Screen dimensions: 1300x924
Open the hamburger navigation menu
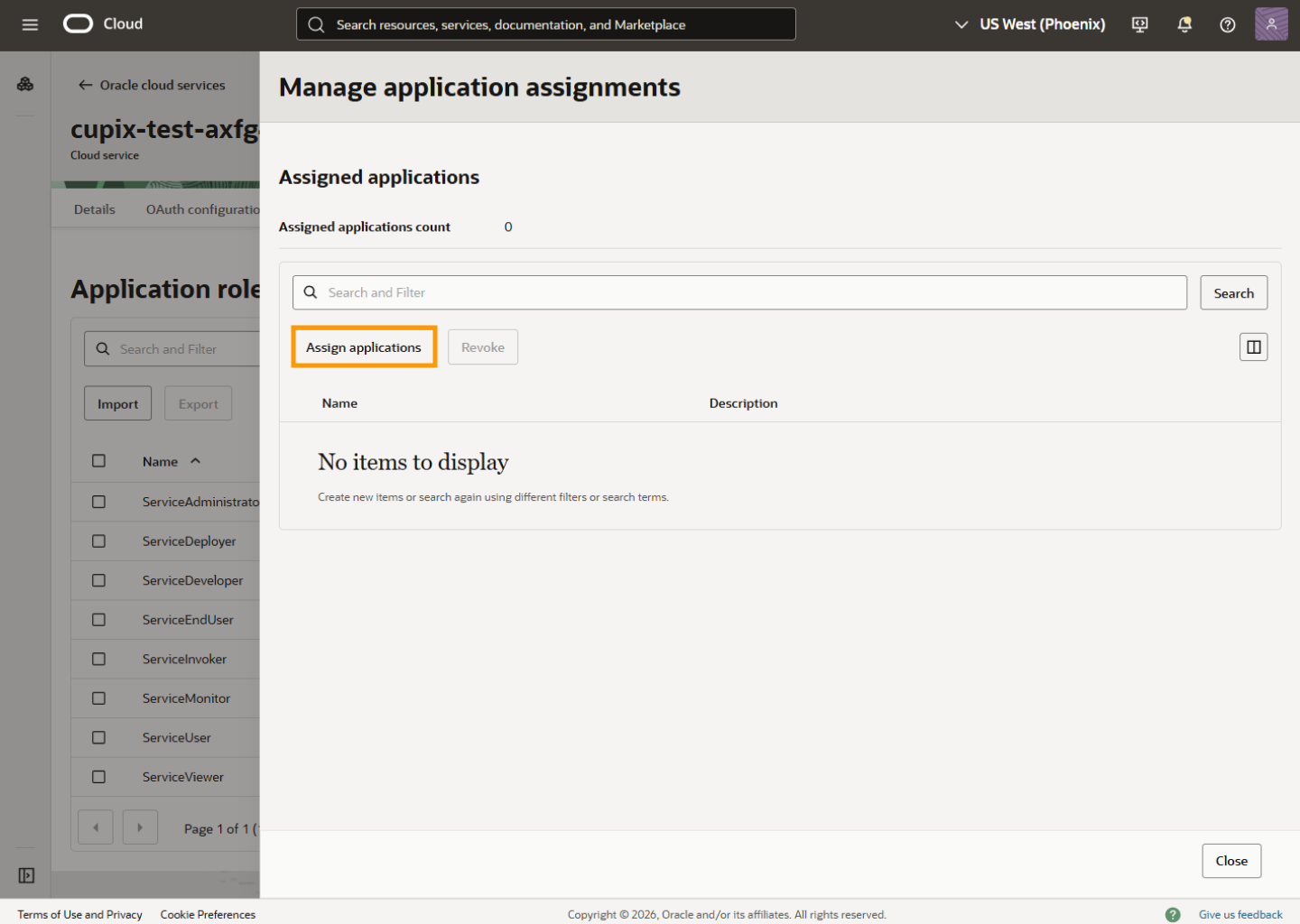point(30,24)
